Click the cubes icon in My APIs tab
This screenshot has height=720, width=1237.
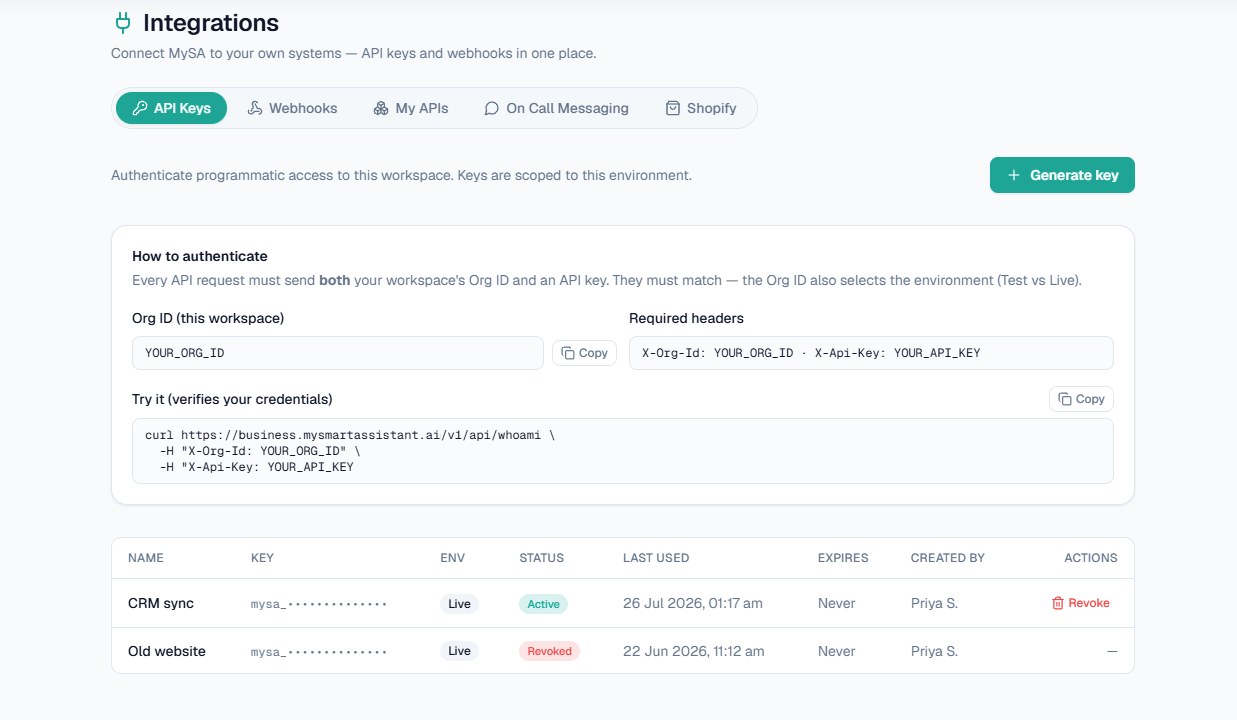[x=381, y=108]
